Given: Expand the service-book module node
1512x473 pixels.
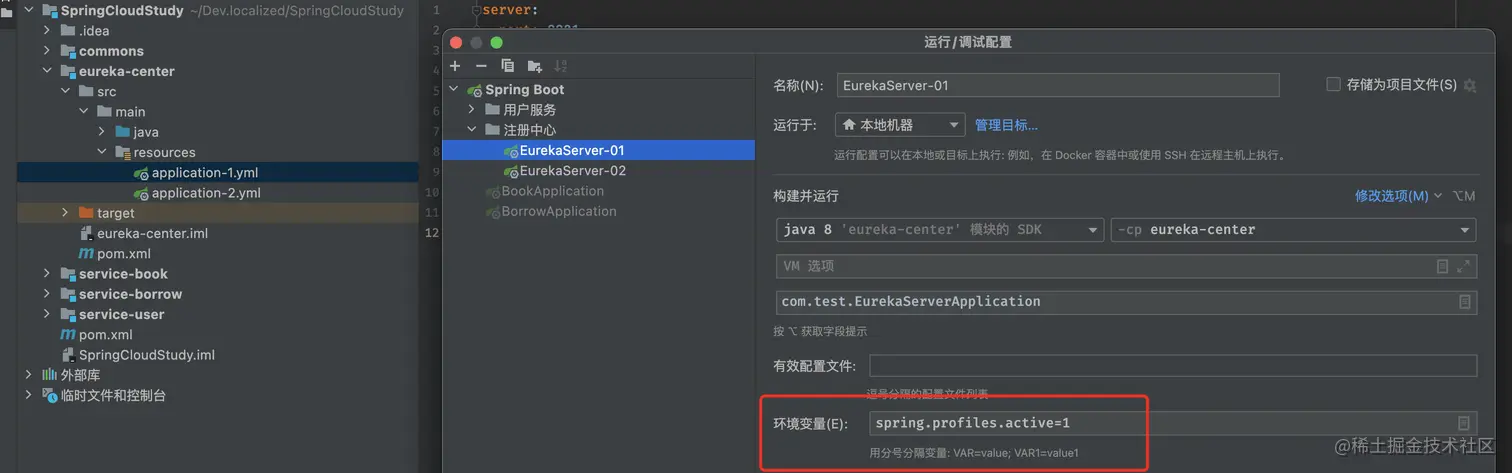Looking at the screenshot, I should (x=48, y=274).
